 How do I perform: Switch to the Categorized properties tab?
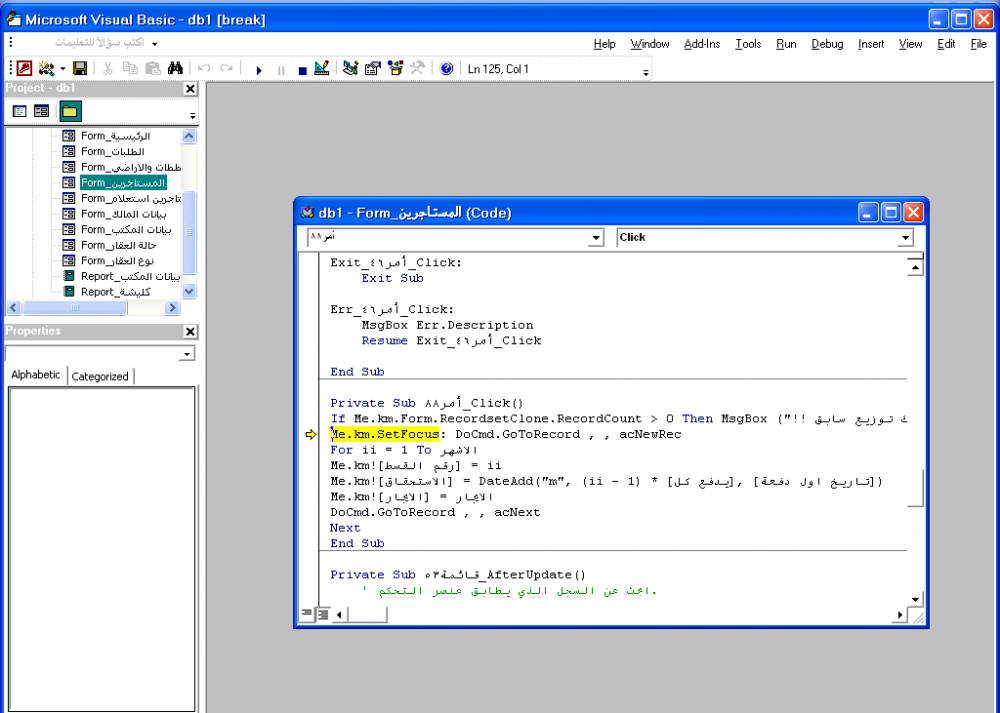(x=100, y=376)
